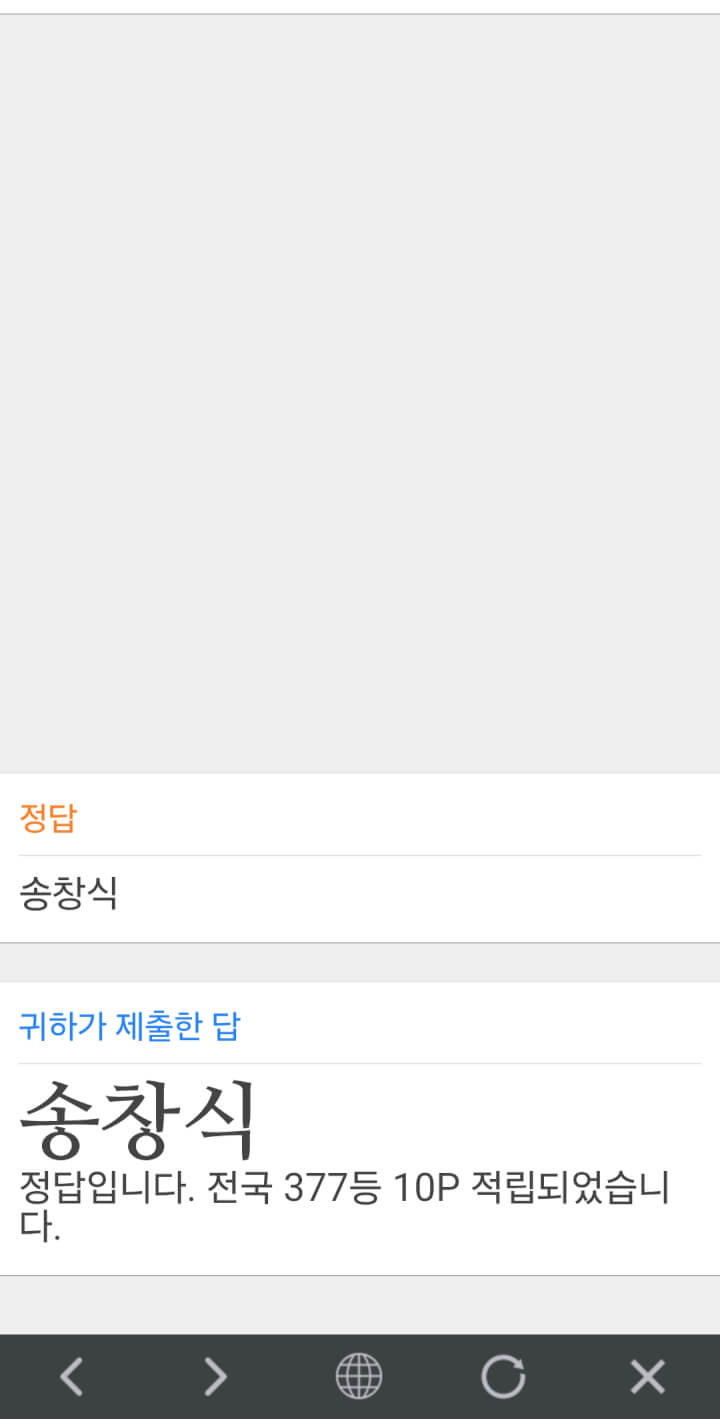Close the web view with X icon
This screenshot has width=720, height=1419.
pyautogui.click(x=647, y=1377)
